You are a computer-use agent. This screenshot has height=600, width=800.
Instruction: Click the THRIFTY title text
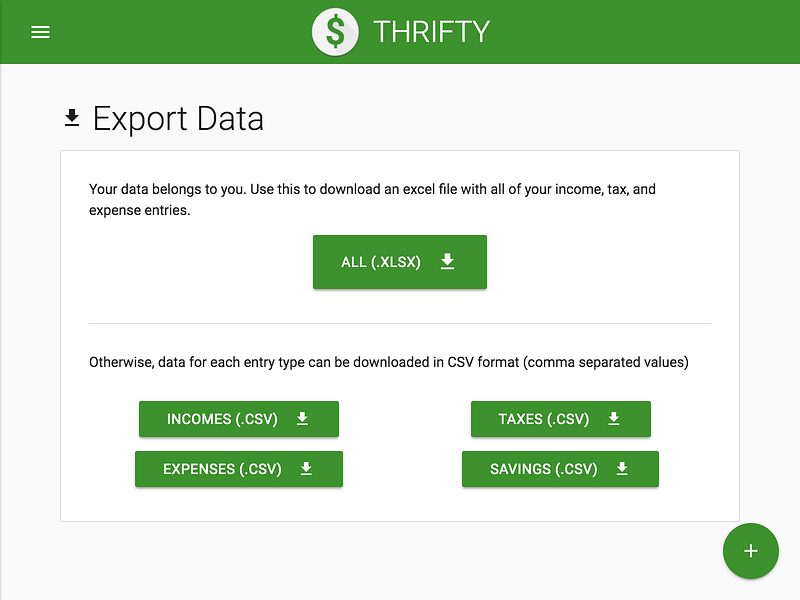pyautogui.click(x=431, y=31)
